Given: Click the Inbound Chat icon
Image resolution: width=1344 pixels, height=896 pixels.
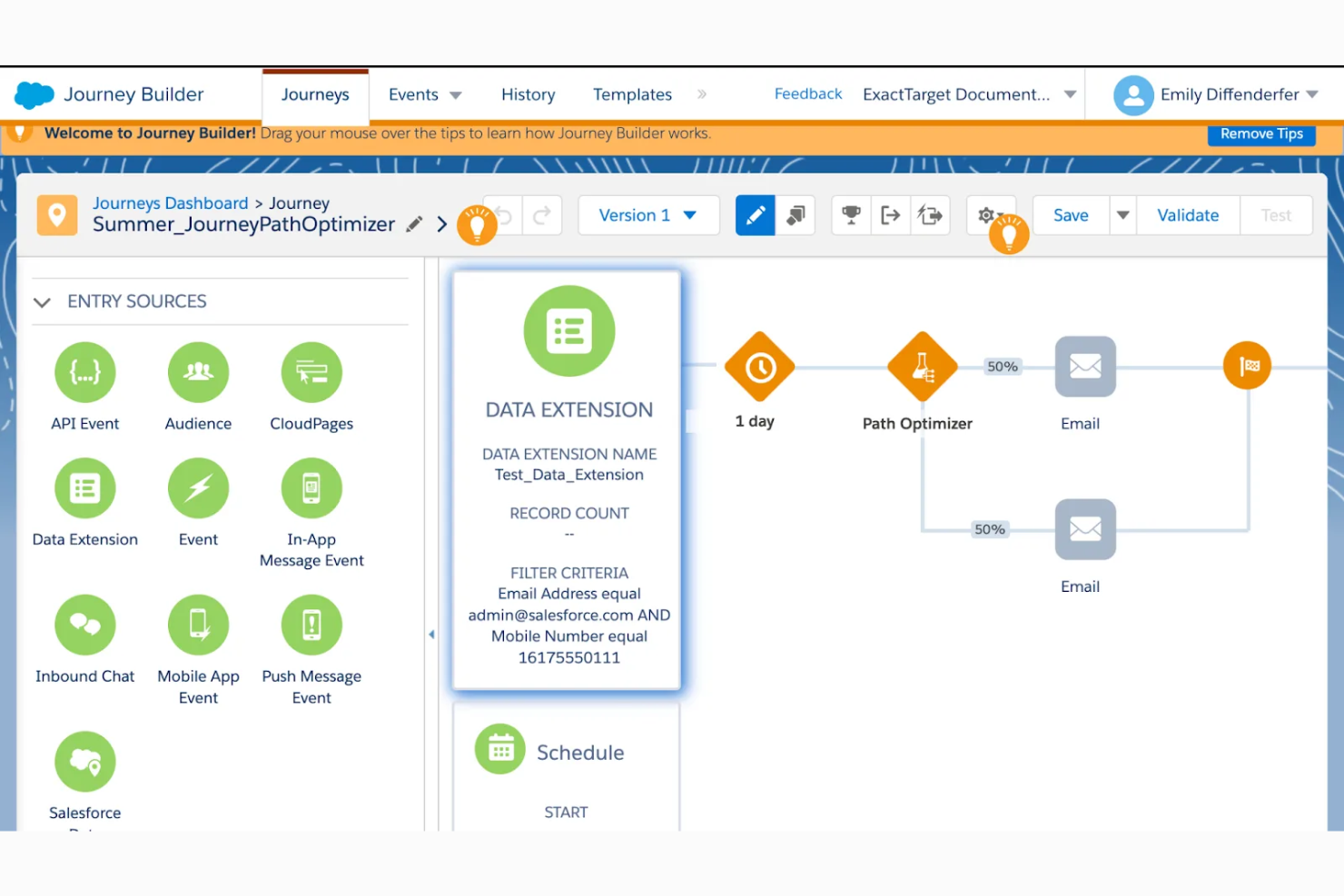Looking at the screenshot, I should click(85, 625).
